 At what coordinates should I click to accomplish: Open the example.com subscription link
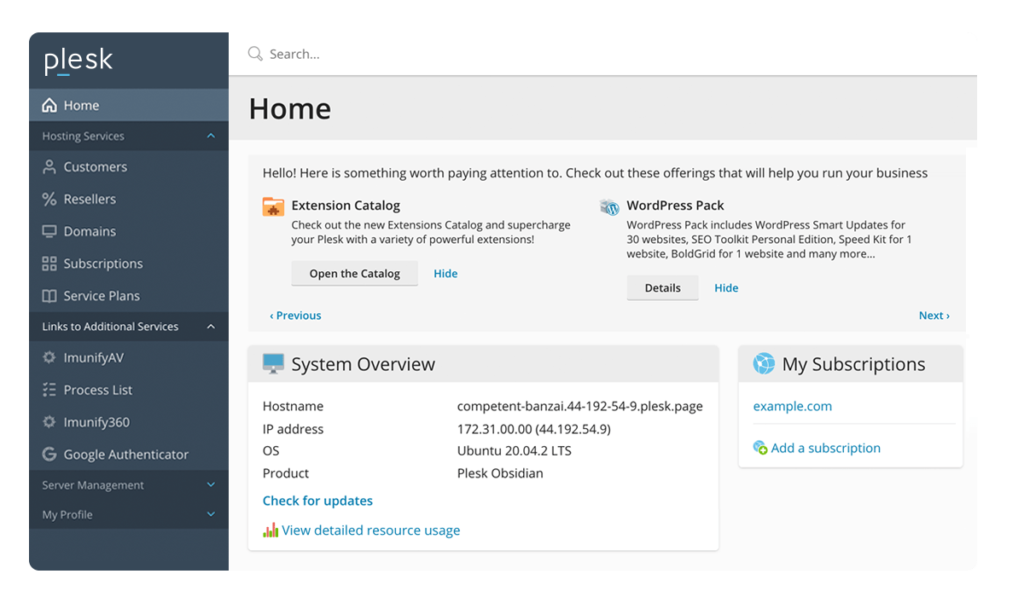tap(792, 406)
